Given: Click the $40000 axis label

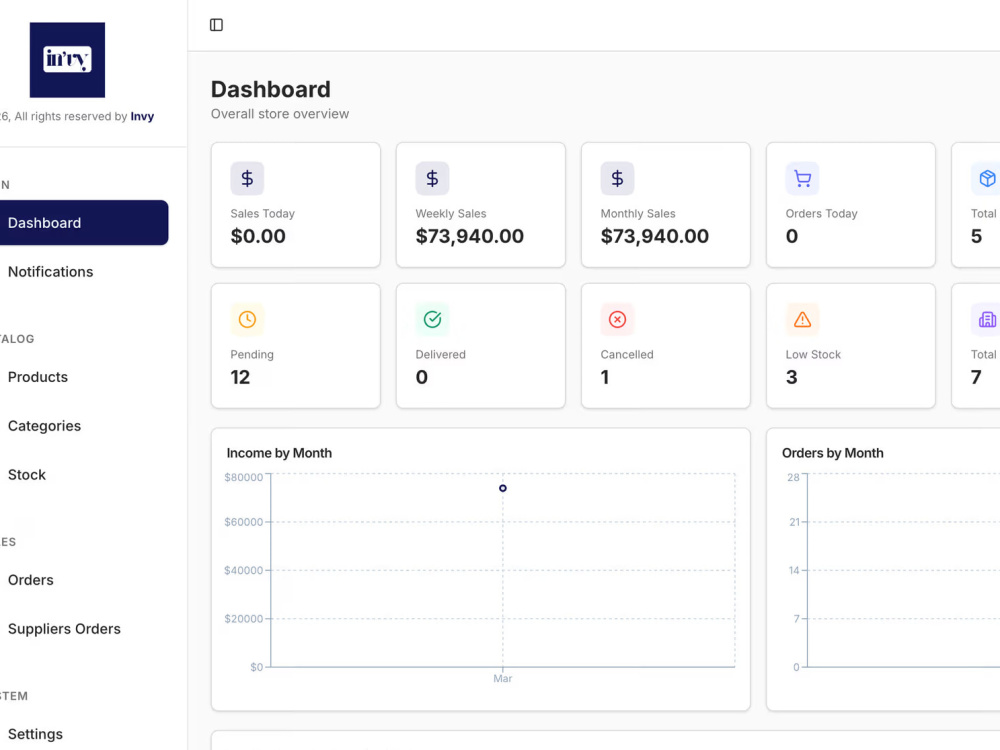Looking at the screenshot, I should (x=243, y=570).
